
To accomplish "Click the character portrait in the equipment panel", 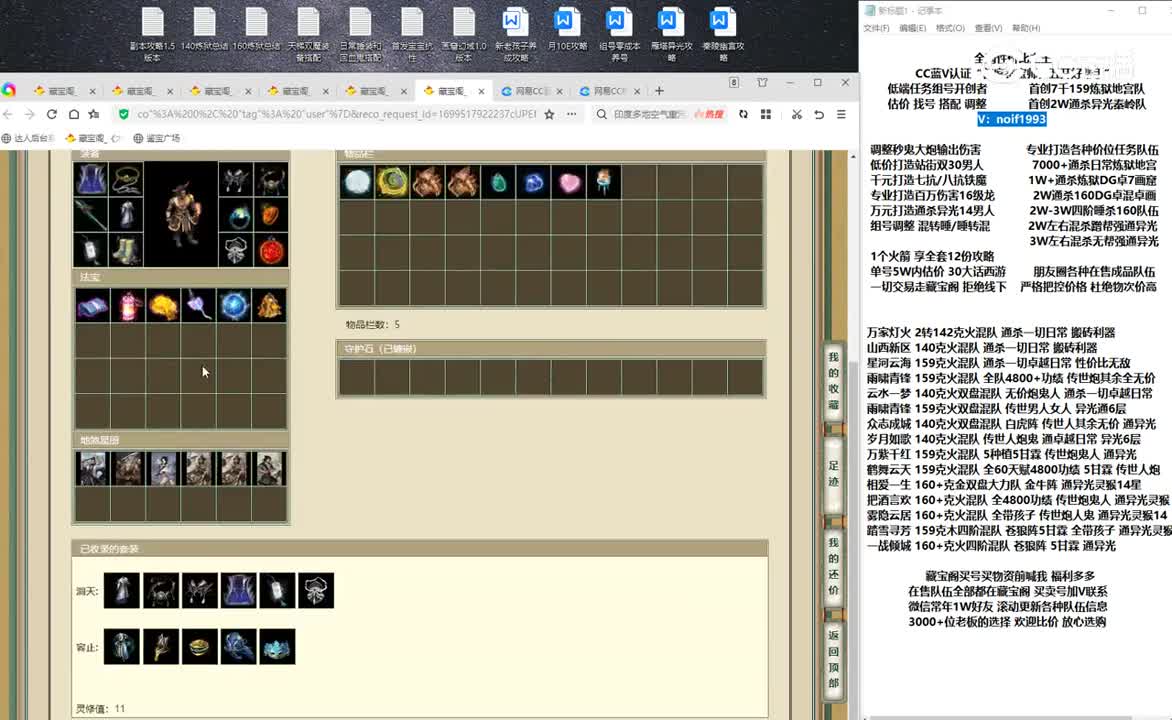I will pos(181,215).
